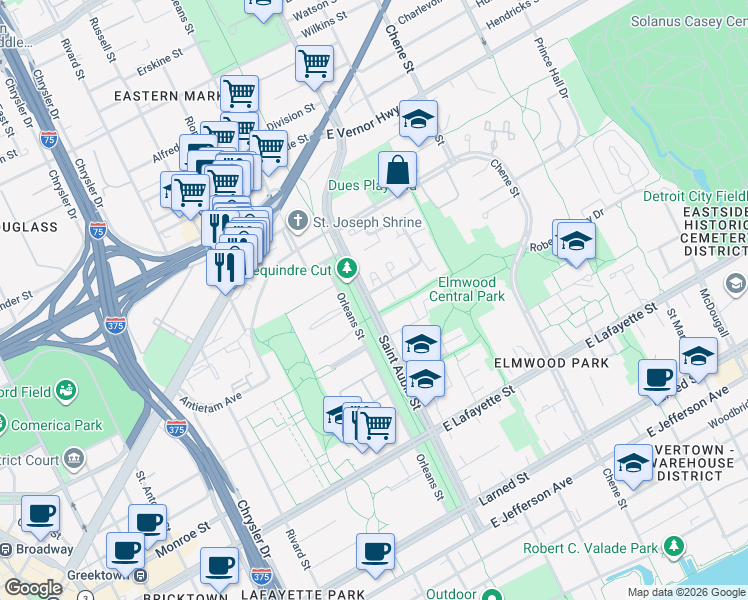Click the District Court building icon
The height and width of the screenshot is (600, 748).
tap(73, 459)
